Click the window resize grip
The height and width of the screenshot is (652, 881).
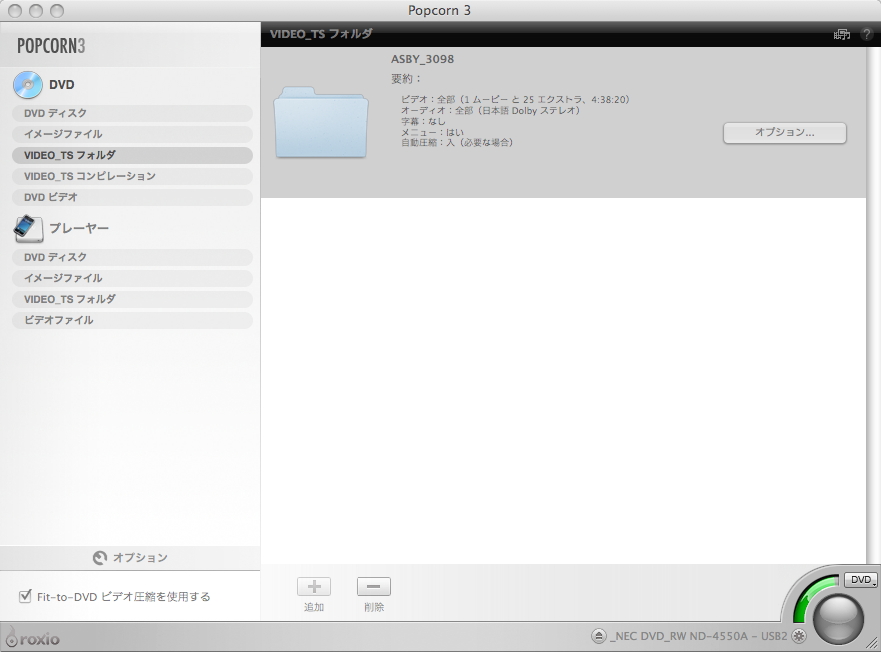click(873, 645)
